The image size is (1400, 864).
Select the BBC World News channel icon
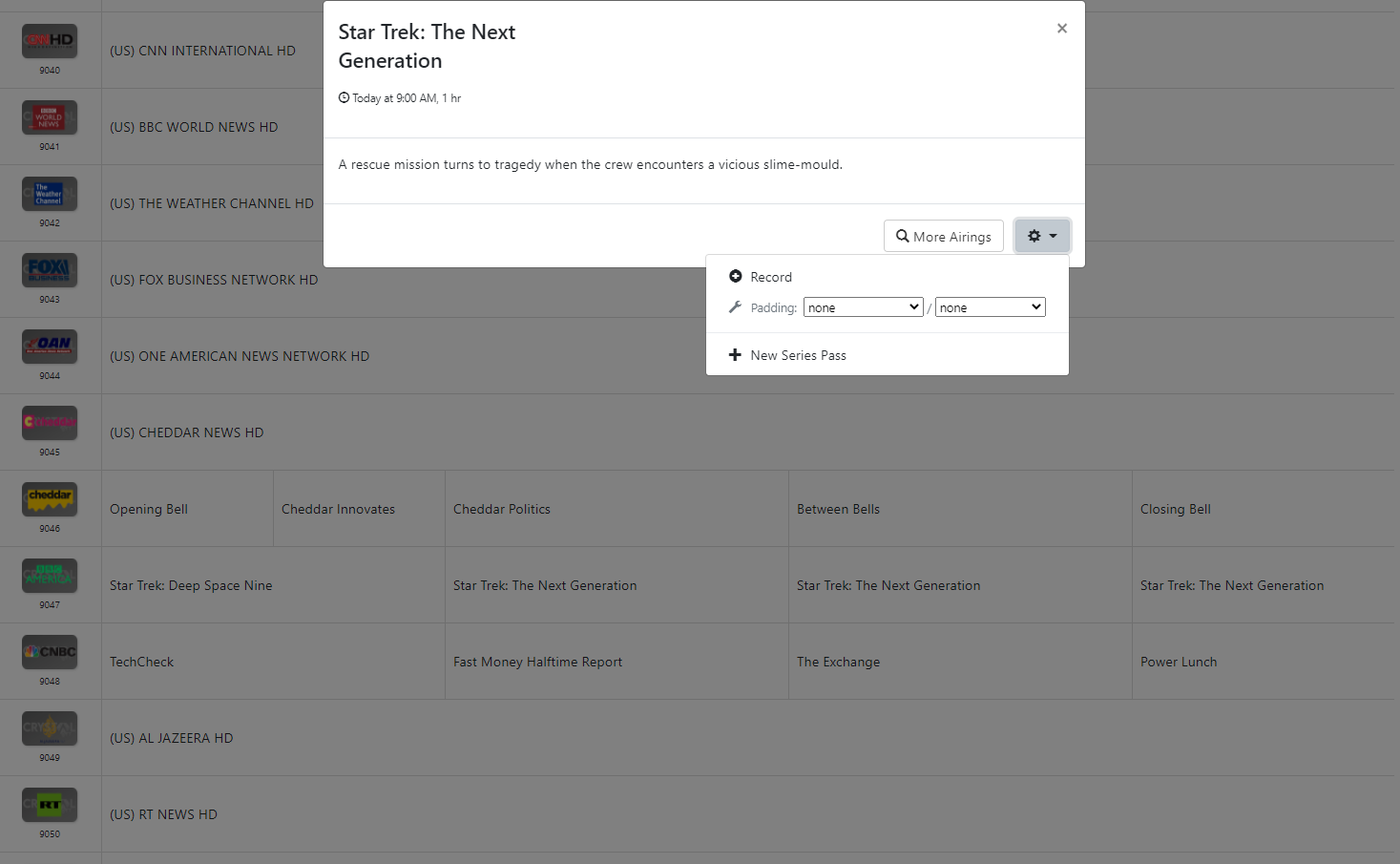[x=50, y=117]
